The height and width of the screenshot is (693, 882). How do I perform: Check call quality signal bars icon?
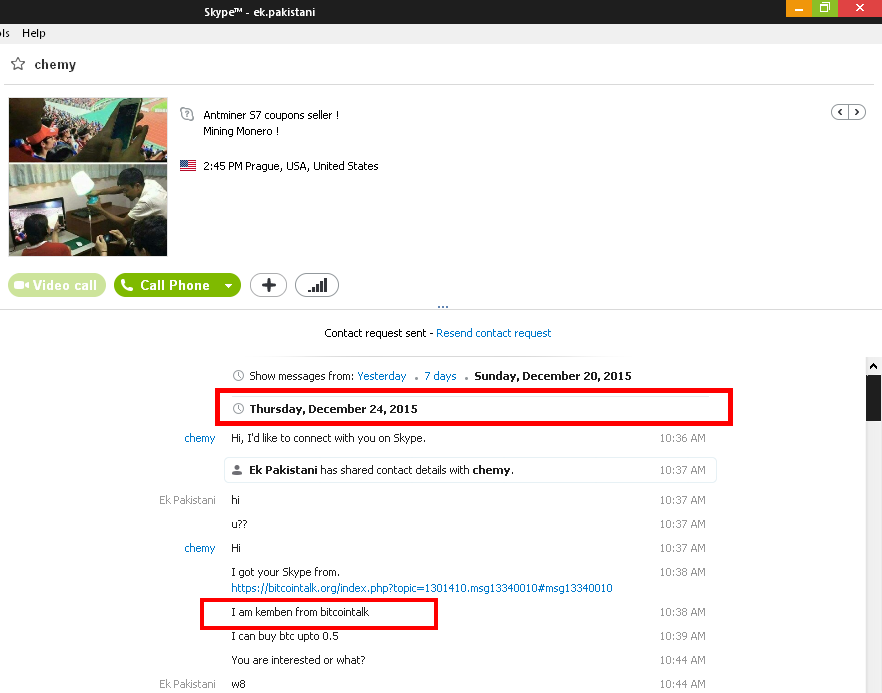[x=317, y=285]
